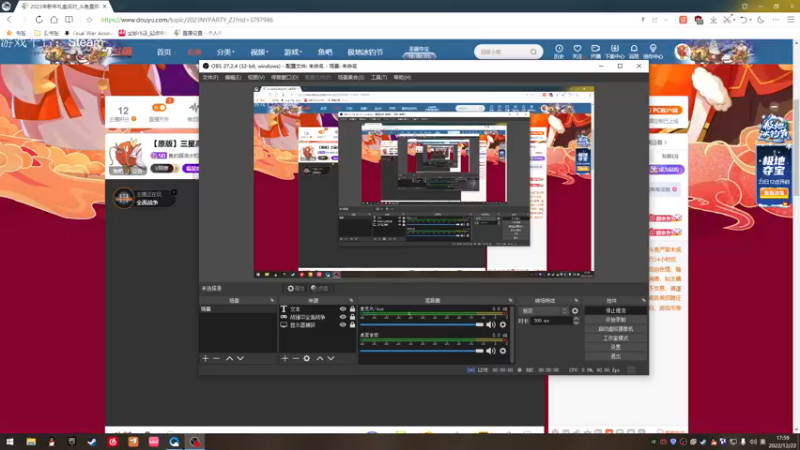The image size is (800, 450).
Task: Click the first mixer channel volume slider
Action: [422, 324]
